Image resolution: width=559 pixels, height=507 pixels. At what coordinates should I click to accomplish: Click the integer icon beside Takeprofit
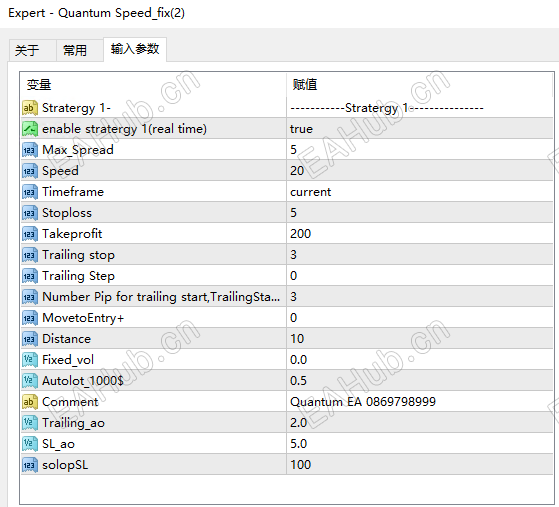pyautogui.click(x=30, y=234)
